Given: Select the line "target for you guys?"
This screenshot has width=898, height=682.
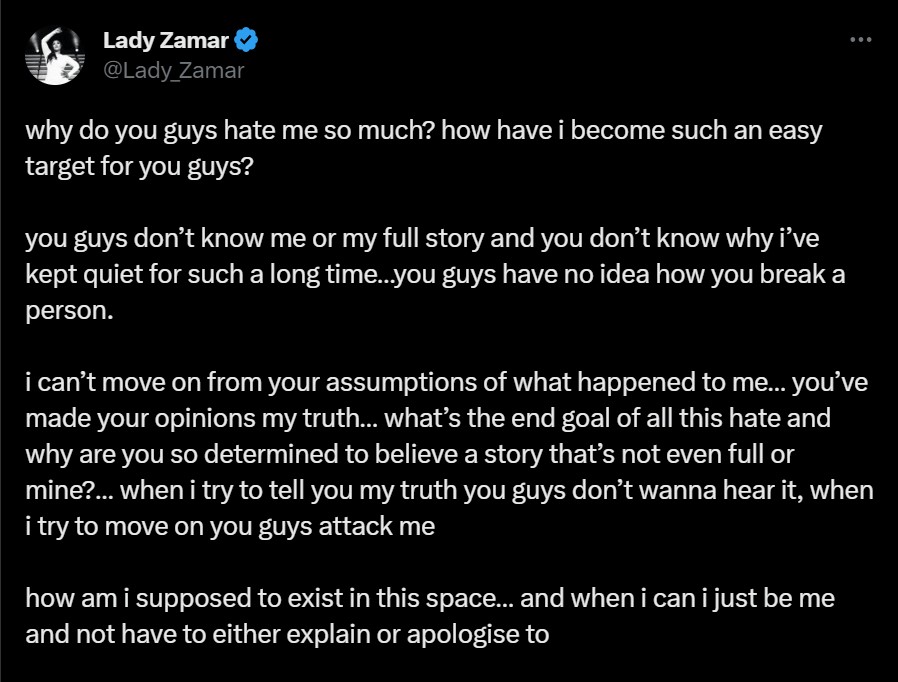Looking at the screenshot, I should tap(139, 165).
